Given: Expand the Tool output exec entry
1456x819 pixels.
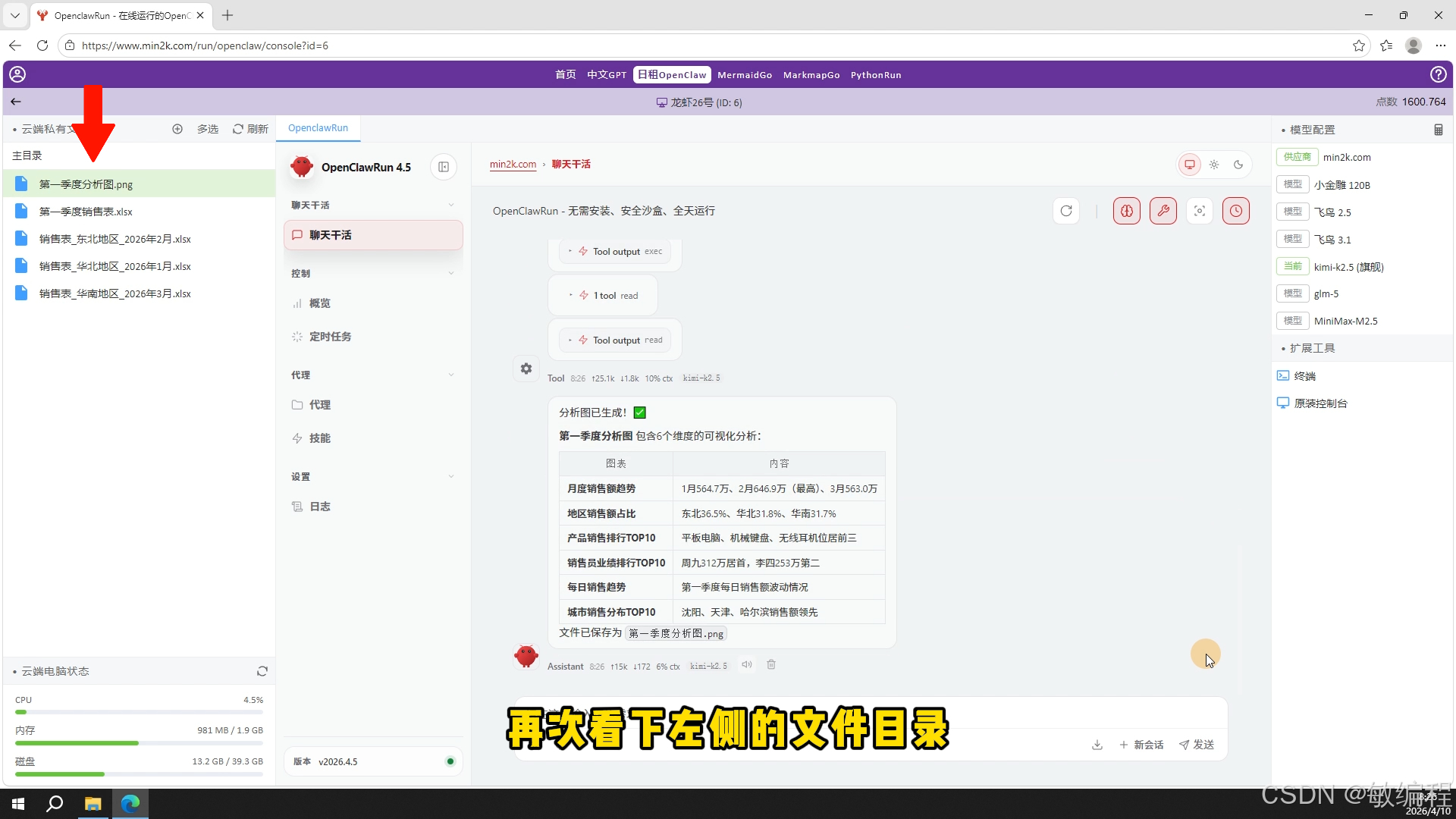Looking at the screenshot, I should pos(615,252).
